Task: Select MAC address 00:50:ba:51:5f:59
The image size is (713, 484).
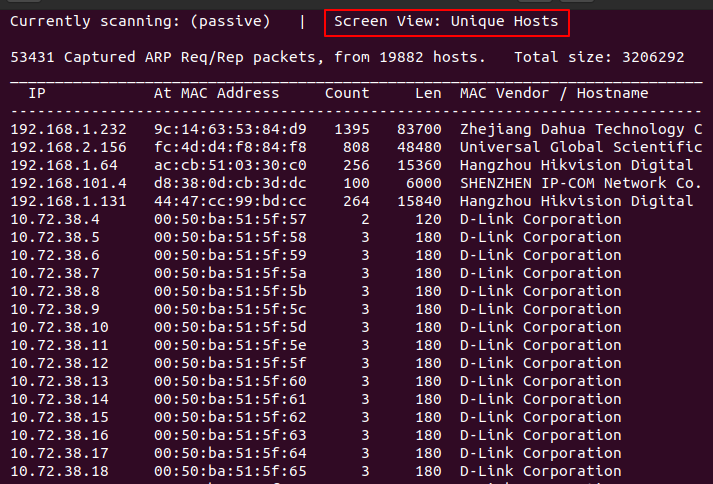Action: pyautogui.click(x=230, y=255)
